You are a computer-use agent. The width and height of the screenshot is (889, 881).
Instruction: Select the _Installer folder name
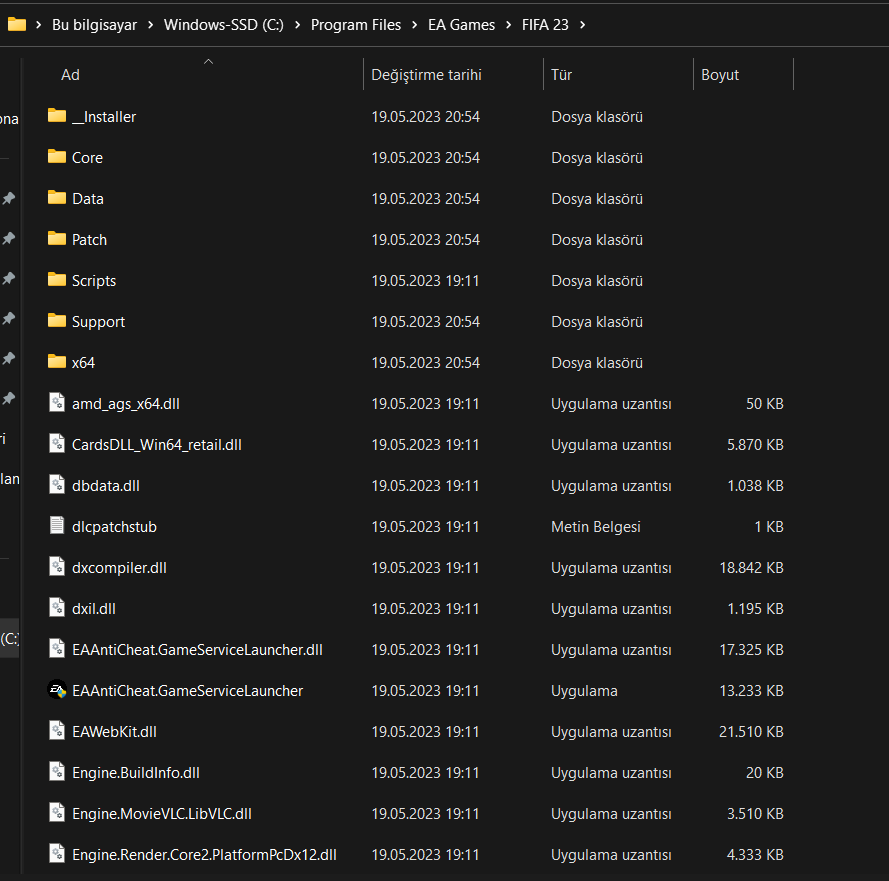tap(104, 117)
